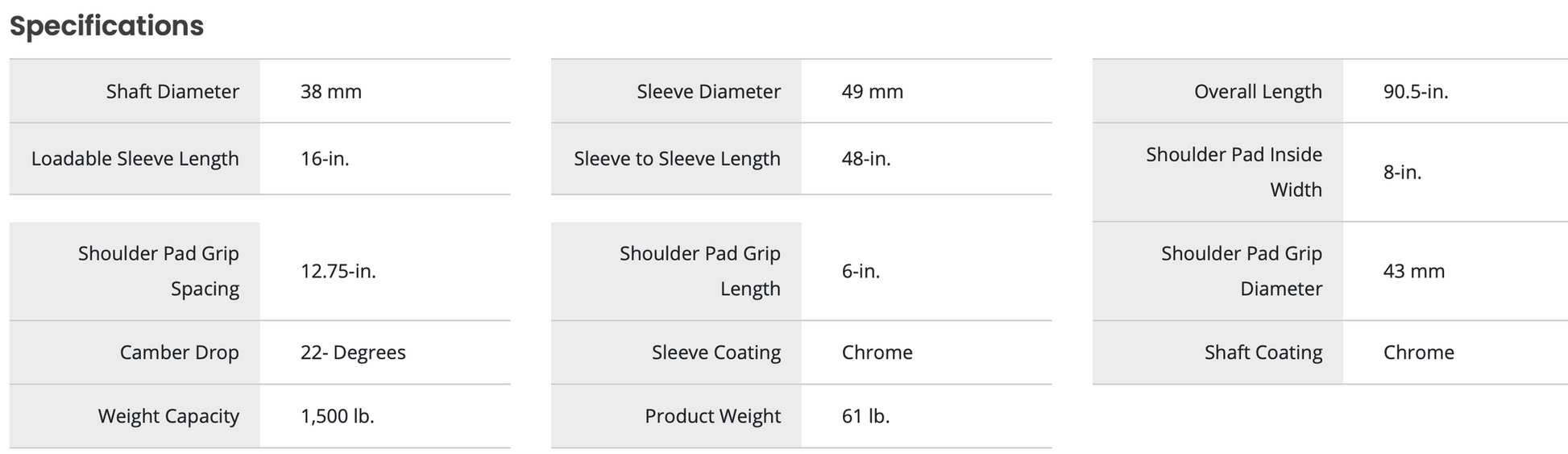Select the 16-in. sleeve length value
The height and width of the screenshot is (454, 1568).
[325, 159]
